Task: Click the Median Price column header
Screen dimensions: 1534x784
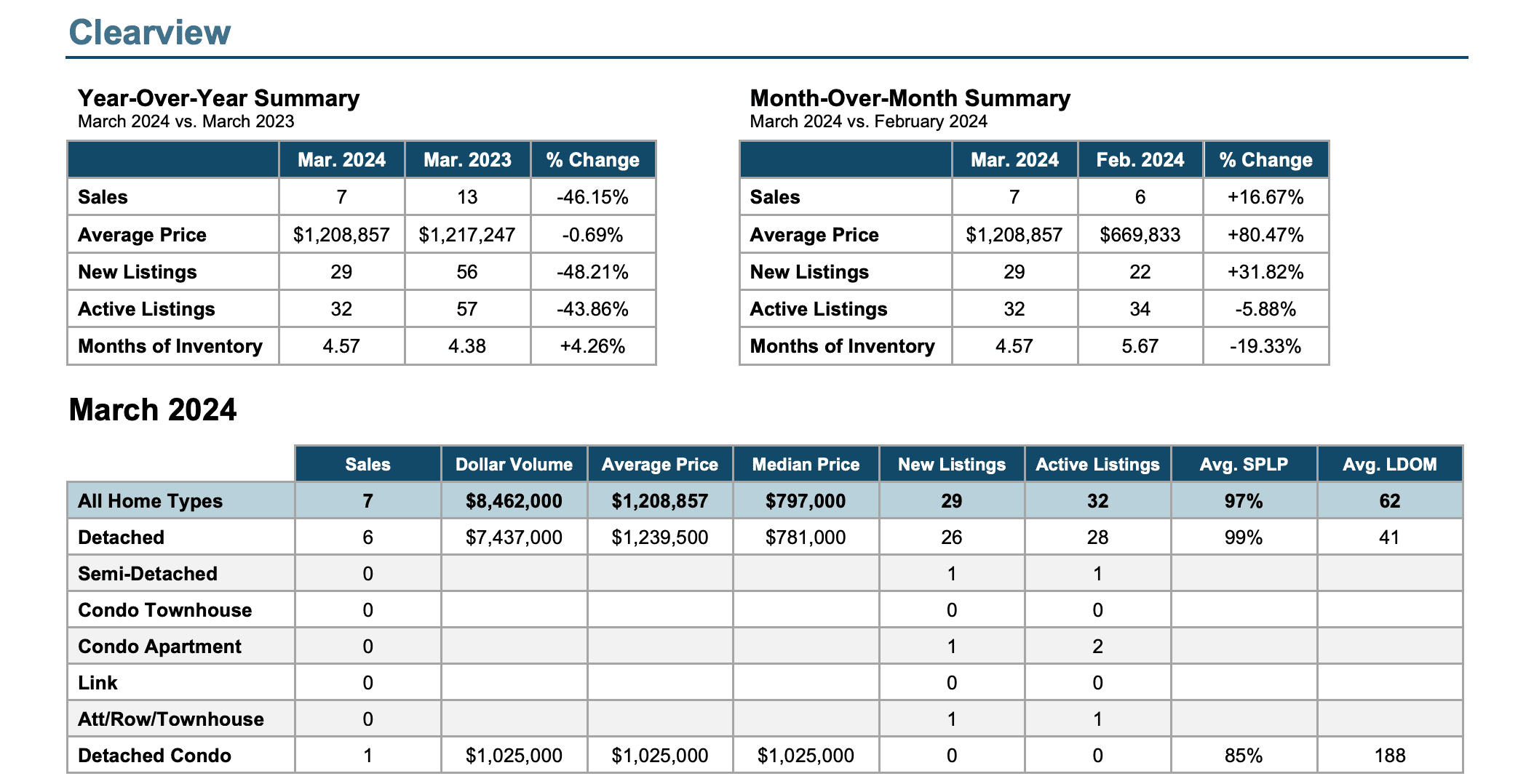Action: click(x=806, y=465)
